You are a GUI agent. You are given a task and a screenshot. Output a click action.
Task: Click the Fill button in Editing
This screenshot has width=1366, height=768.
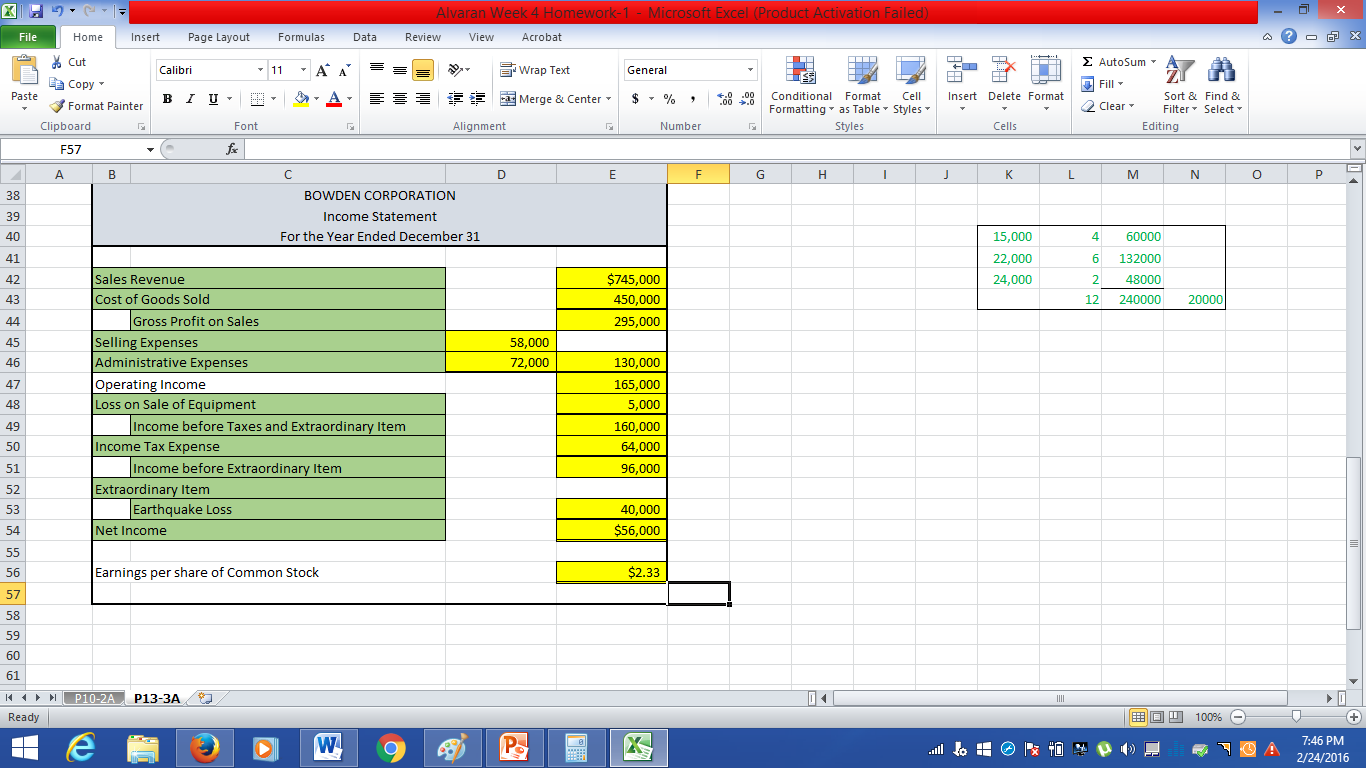click(1104, 84)
